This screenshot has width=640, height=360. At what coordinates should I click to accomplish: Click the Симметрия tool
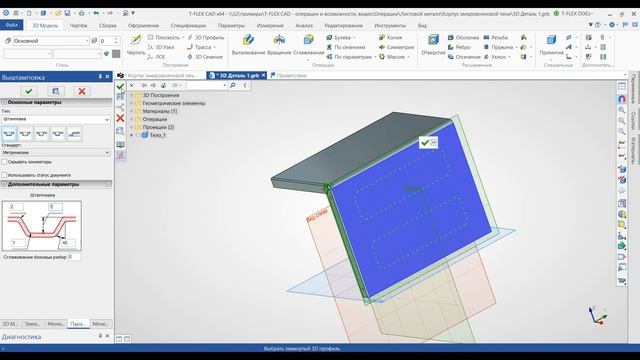pos(396,47)
